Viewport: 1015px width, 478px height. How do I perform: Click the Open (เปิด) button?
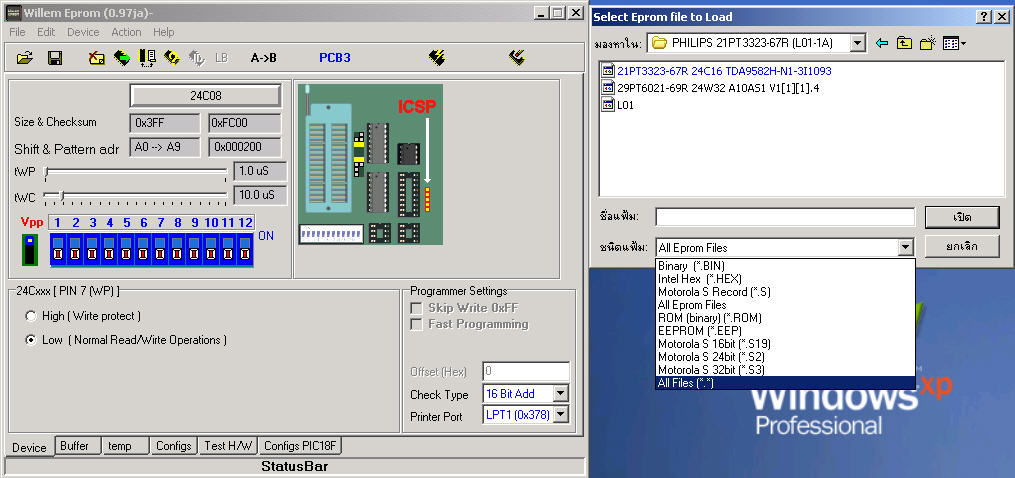pos(962,217)
